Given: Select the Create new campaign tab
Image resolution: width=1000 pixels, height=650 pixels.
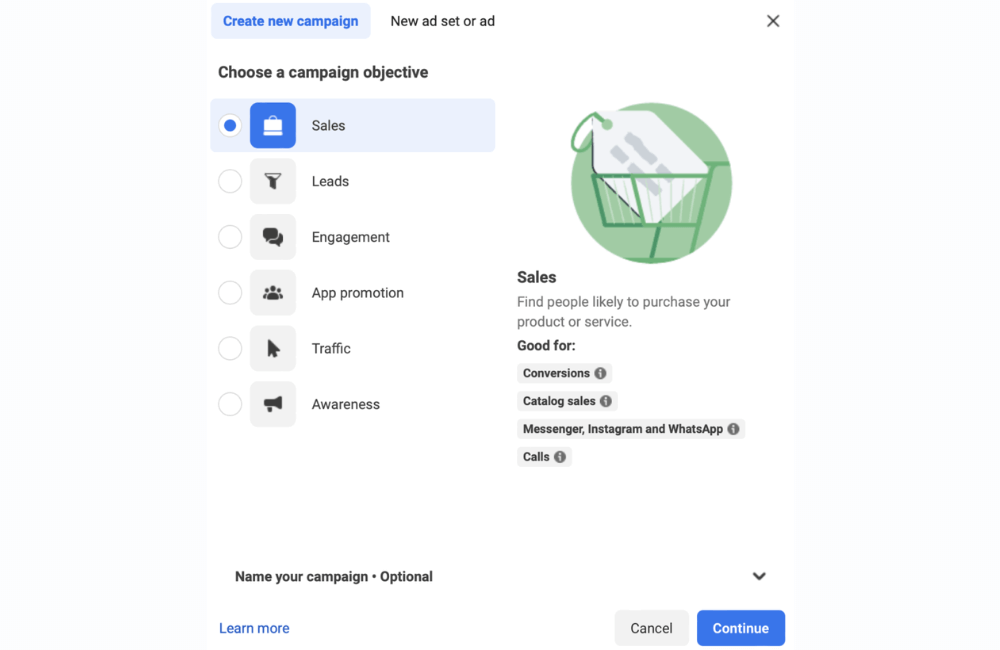Looking at the screenshot, I should pyautogui.click(x=290, y=21).
